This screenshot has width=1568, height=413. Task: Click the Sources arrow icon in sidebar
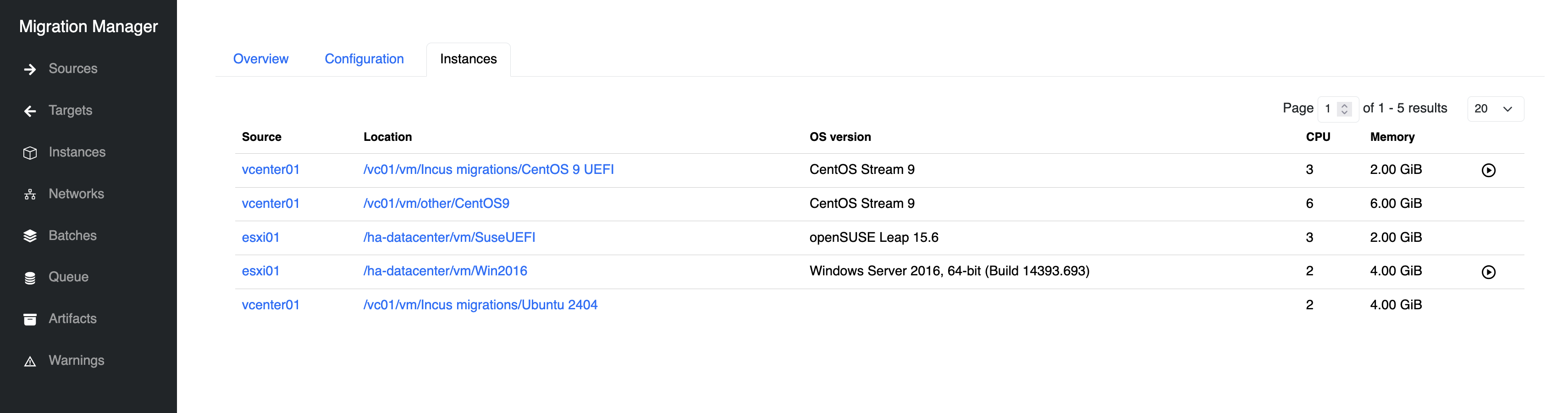coord(30,69)
